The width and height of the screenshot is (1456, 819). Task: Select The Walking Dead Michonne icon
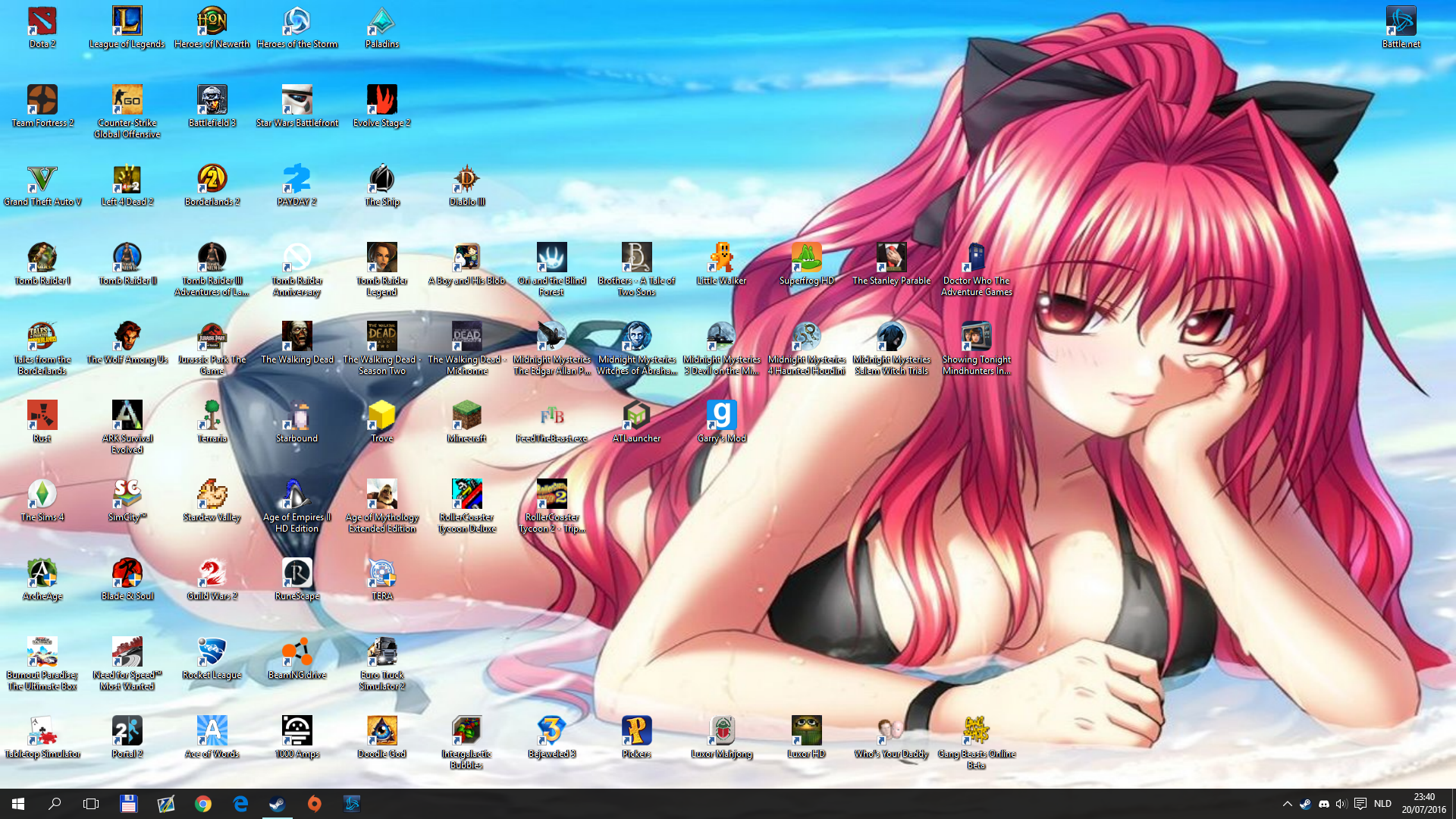pos(466,348)
